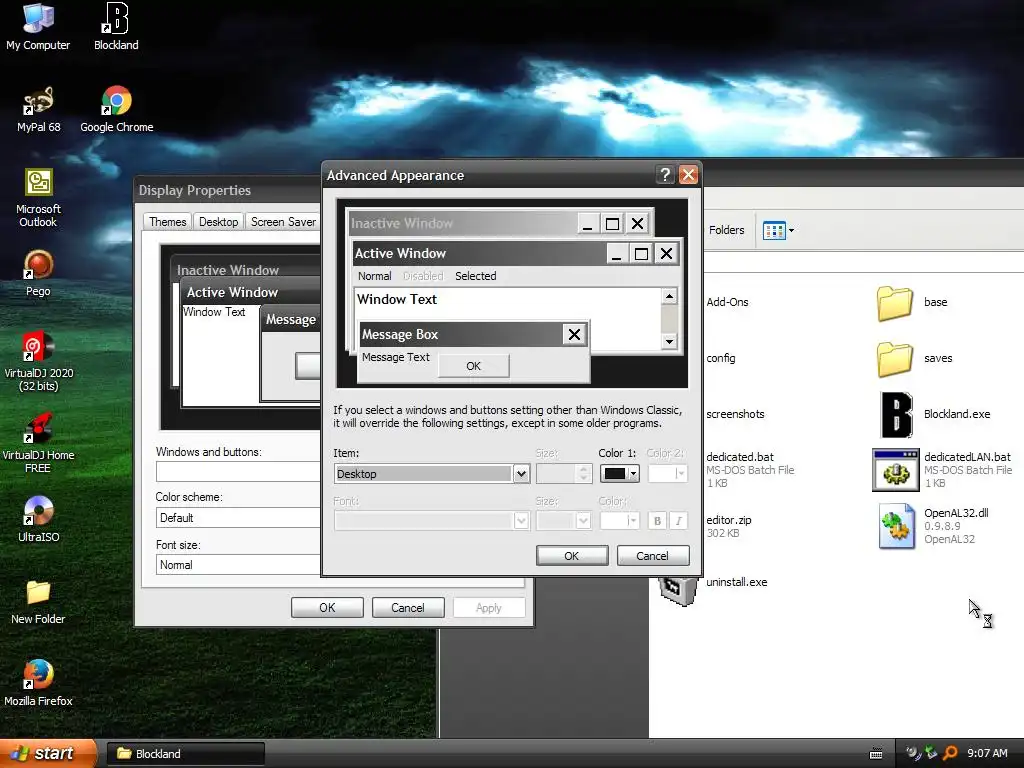Select saves folder icon in Explorer
The width and height of the screenshot is (1024, 768).
click(x=895, y=359)
